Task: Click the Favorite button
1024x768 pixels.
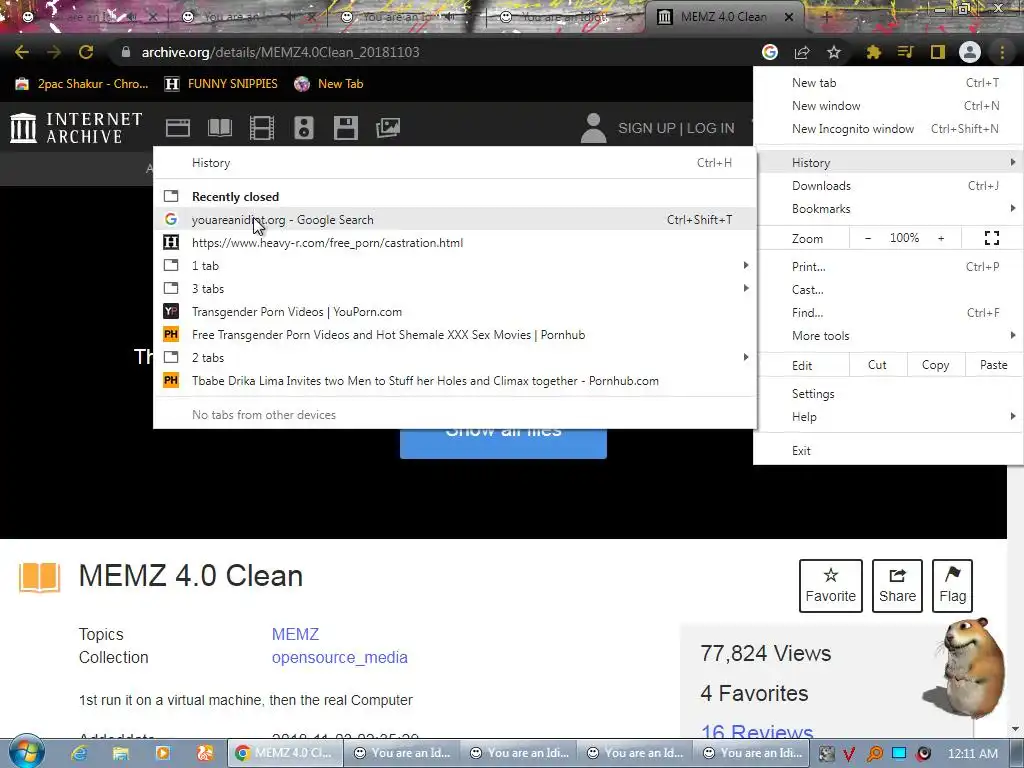Action: click(831, 586)
